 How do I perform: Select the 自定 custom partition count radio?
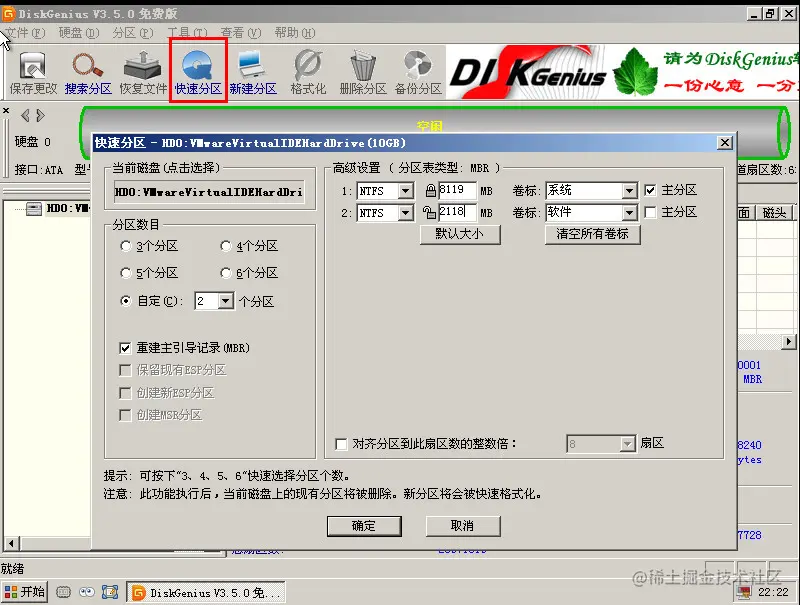pyautogui.click(x=126, y=301)
